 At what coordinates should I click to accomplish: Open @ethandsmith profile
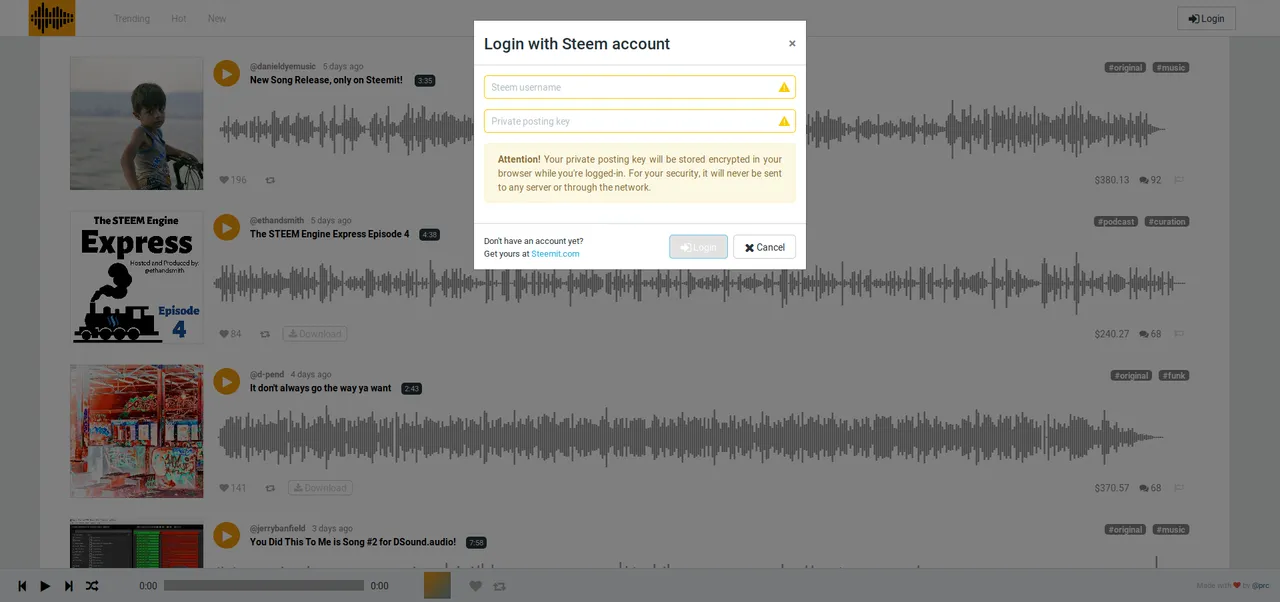(x=277, y=220)
